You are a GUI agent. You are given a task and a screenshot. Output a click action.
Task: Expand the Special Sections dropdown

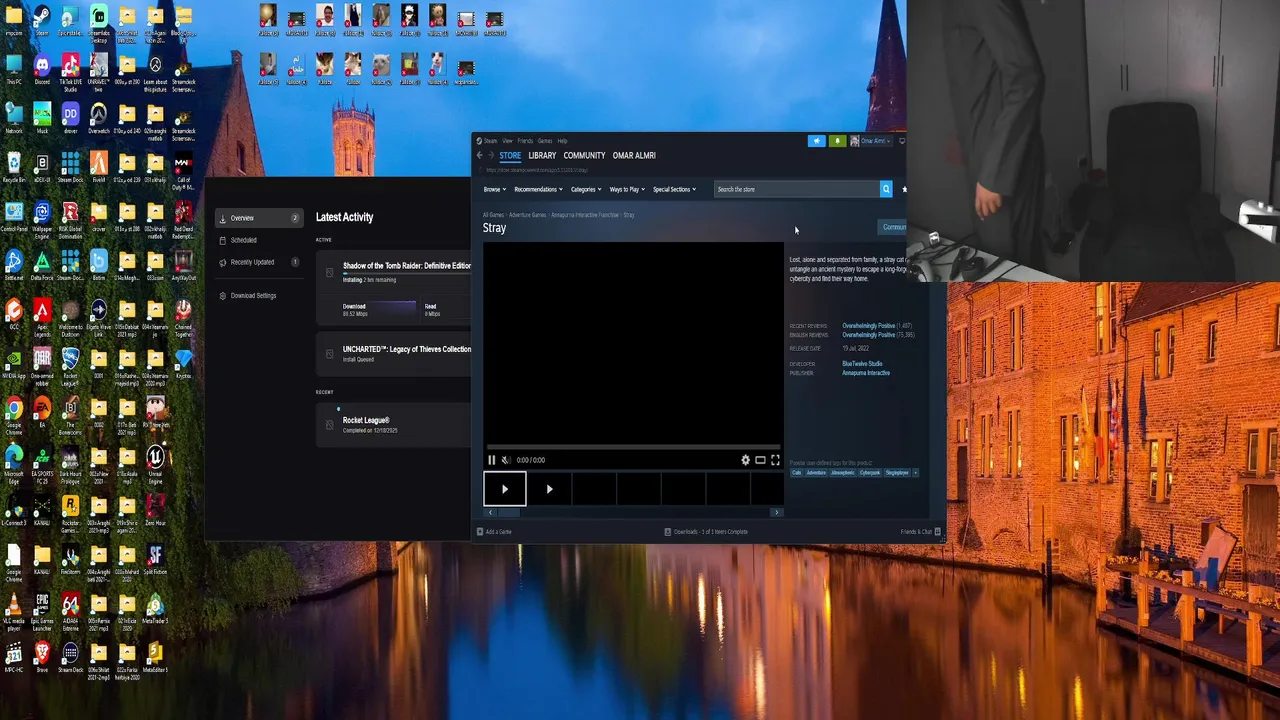point(674,189)
